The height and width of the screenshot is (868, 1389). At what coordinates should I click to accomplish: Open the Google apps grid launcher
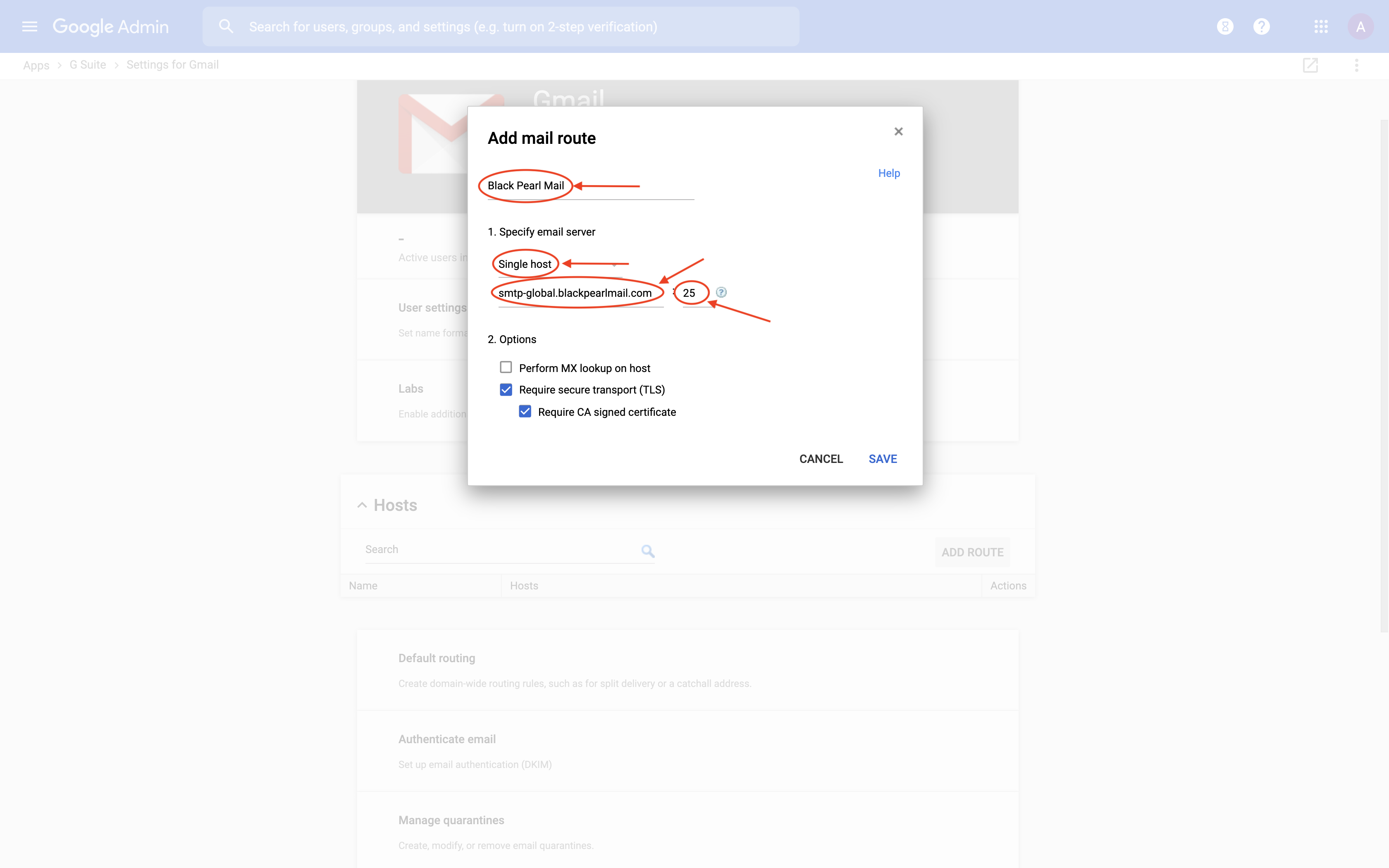point(1321,26)
